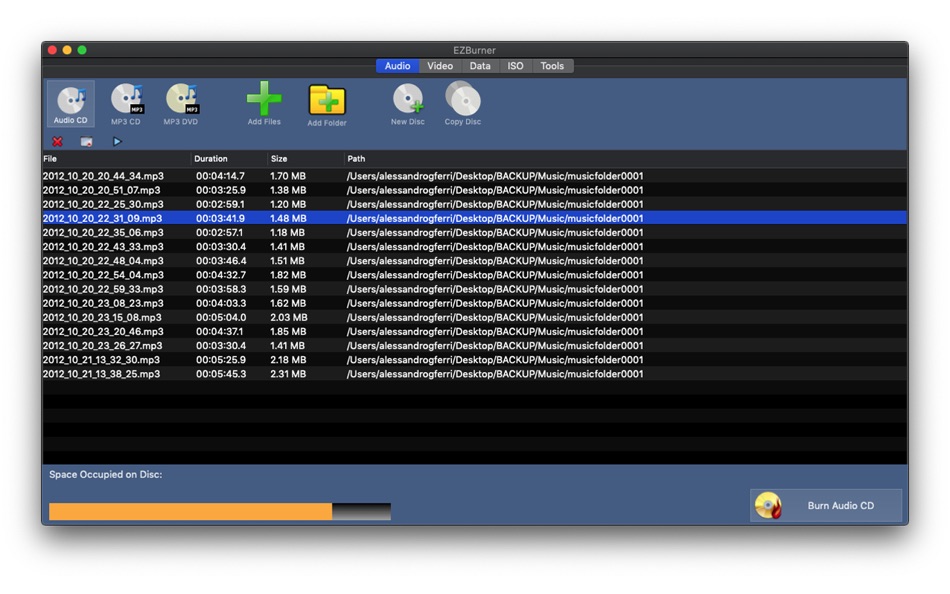Click the Add Folder icon
950x594 pixels.
327,99
